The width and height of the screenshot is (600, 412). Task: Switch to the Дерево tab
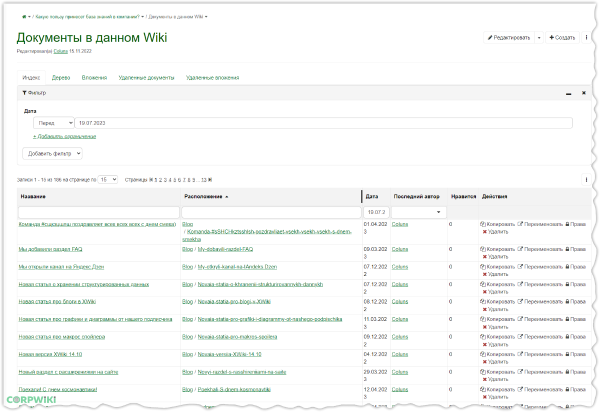pos(61,78)
